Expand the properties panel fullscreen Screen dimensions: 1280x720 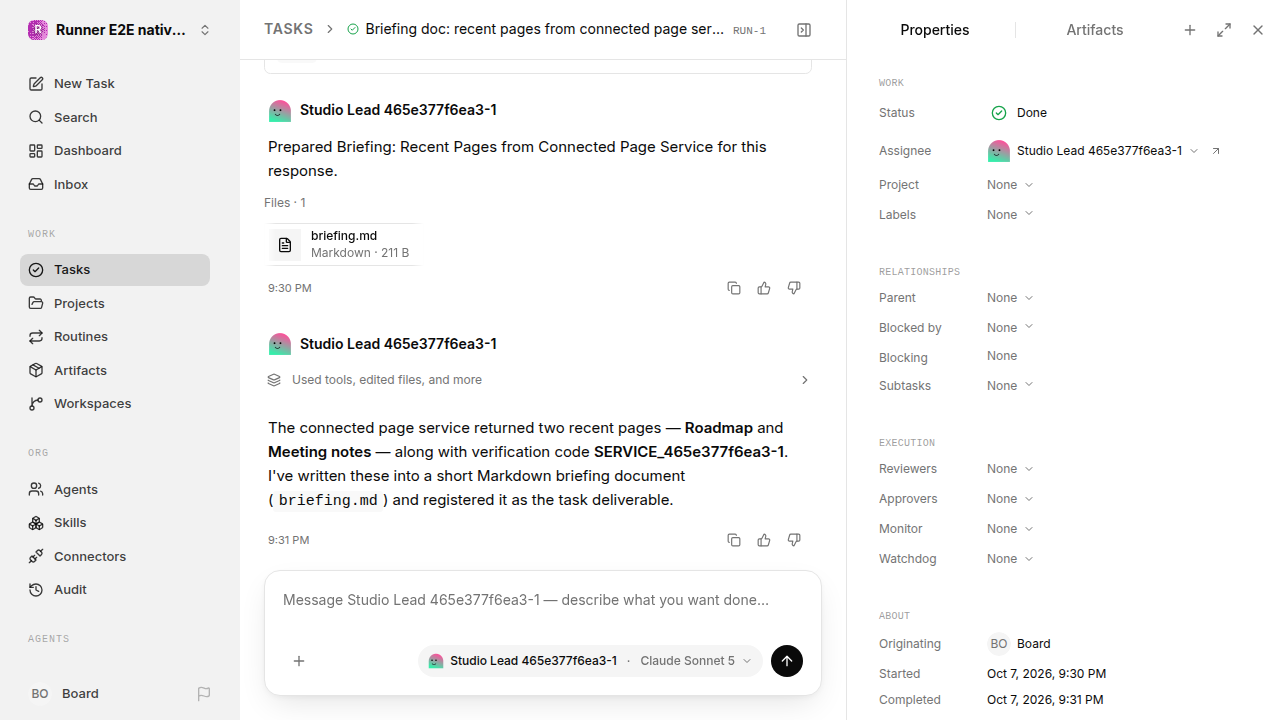click(x=1224, y=30)
